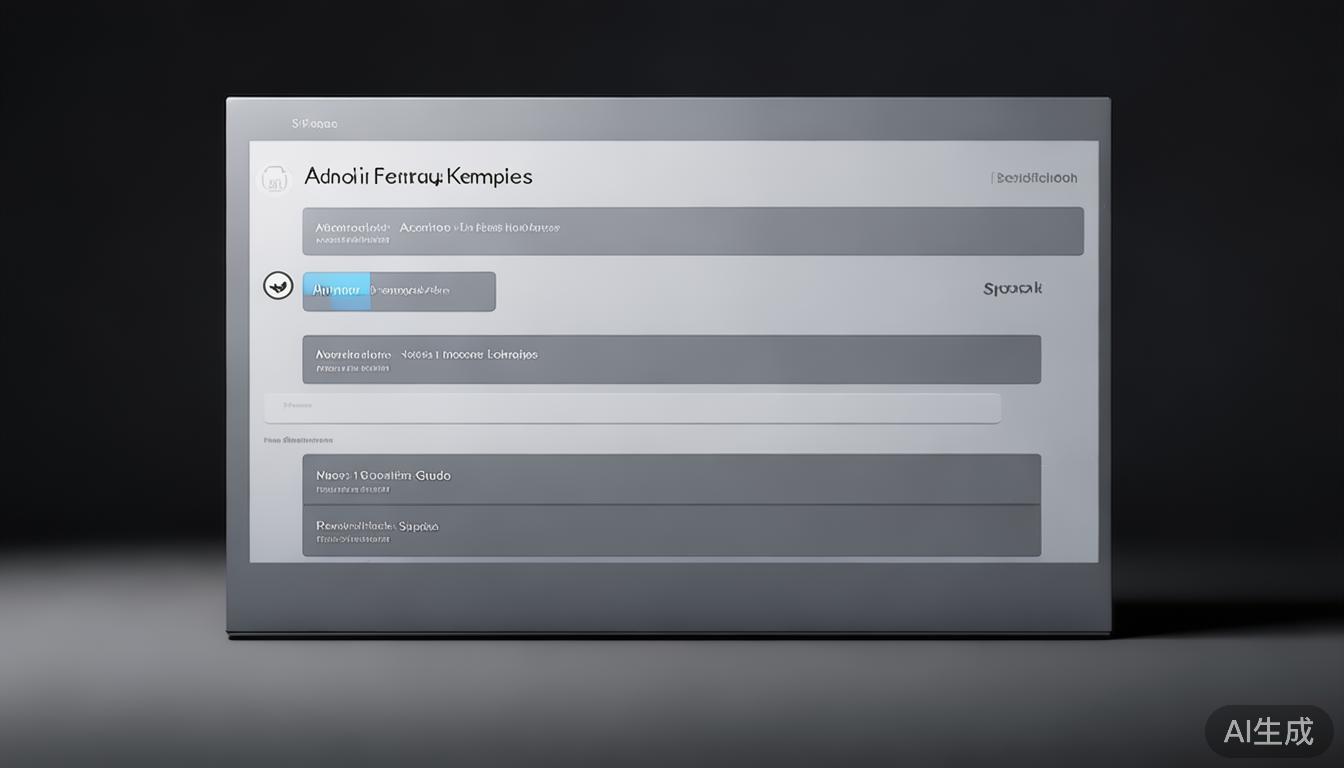Select the blue highlighted "Aunoor" segment

[336, 291]
